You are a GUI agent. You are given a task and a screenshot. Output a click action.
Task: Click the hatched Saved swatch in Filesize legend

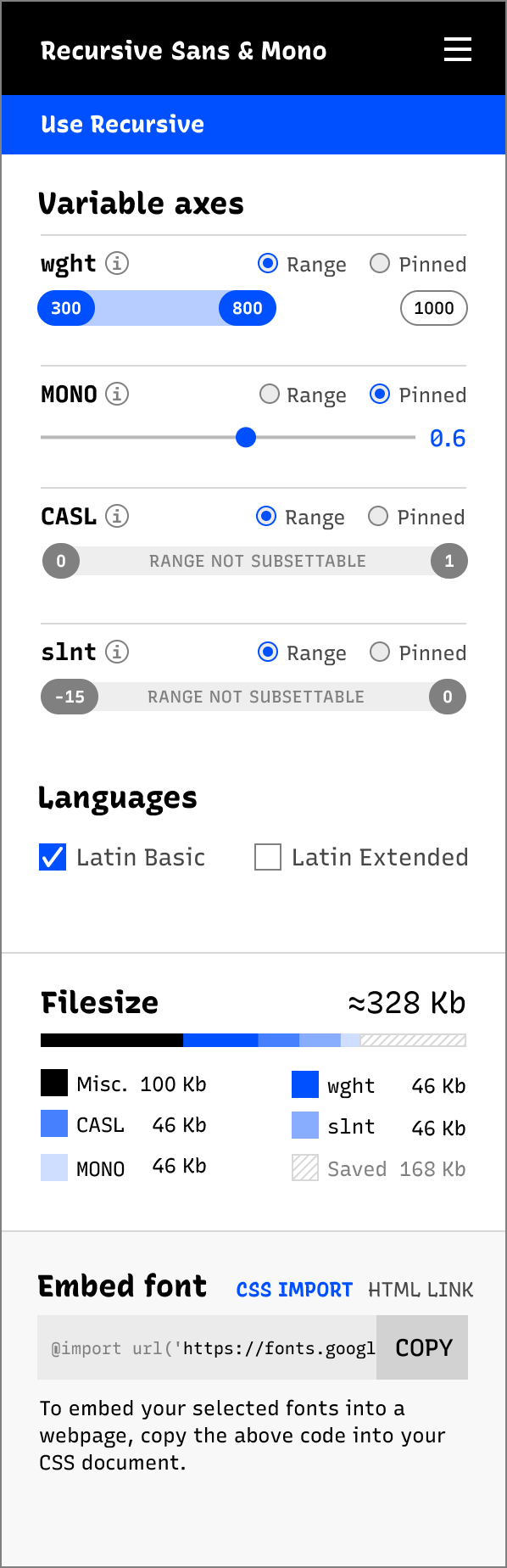pos(304,1168)
